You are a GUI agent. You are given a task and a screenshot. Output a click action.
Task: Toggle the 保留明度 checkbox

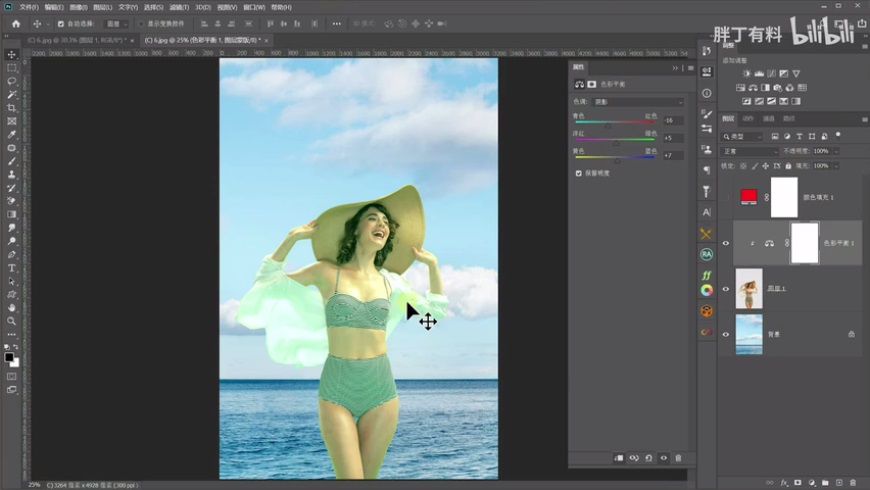pyautogui.click(x=578, y=173)
